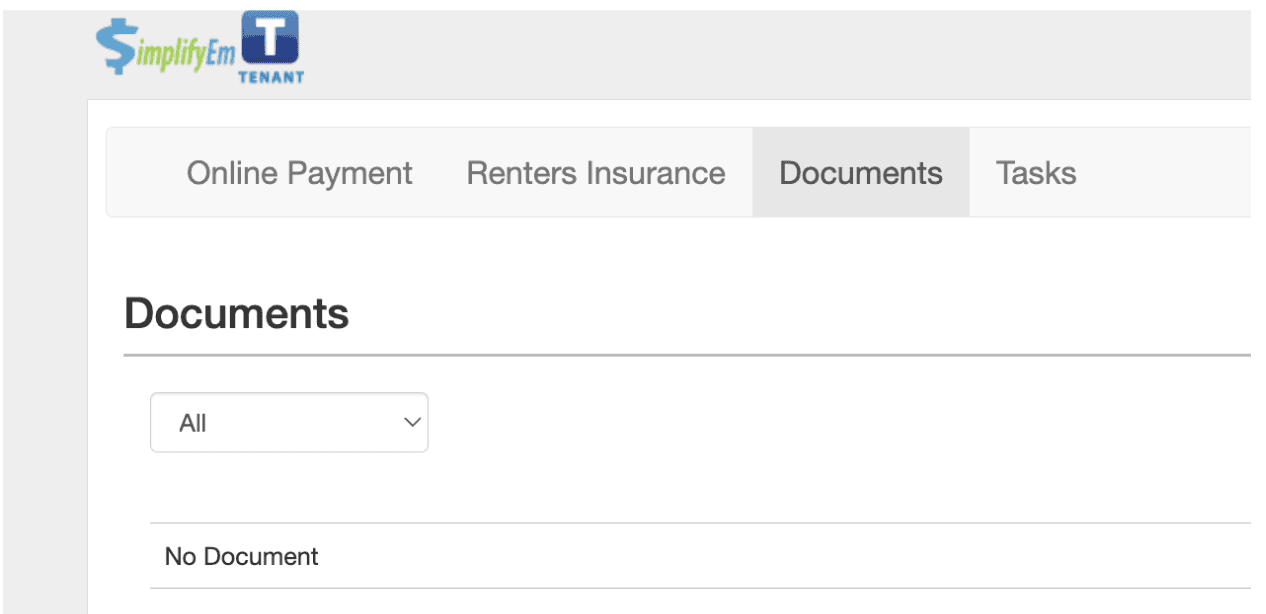Open the Online Payment tab
1266x614 pixels.
(299, 173)
